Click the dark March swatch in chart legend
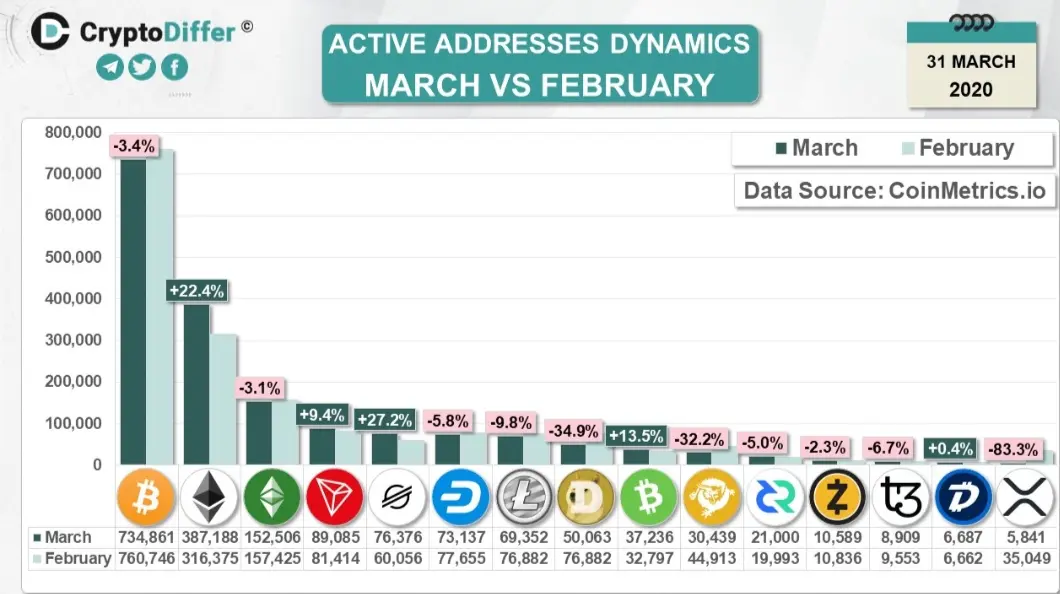Viewport: 1060px width, 594px height. 781,148
